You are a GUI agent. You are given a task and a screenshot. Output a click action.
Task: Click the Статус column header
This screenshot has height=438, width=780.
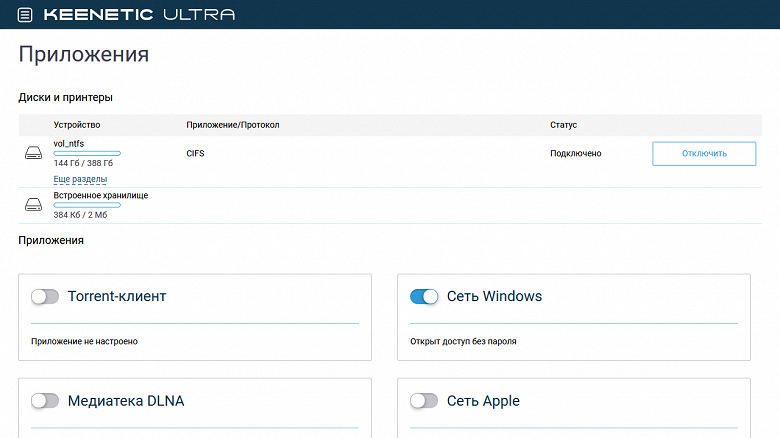pos(563,125)
